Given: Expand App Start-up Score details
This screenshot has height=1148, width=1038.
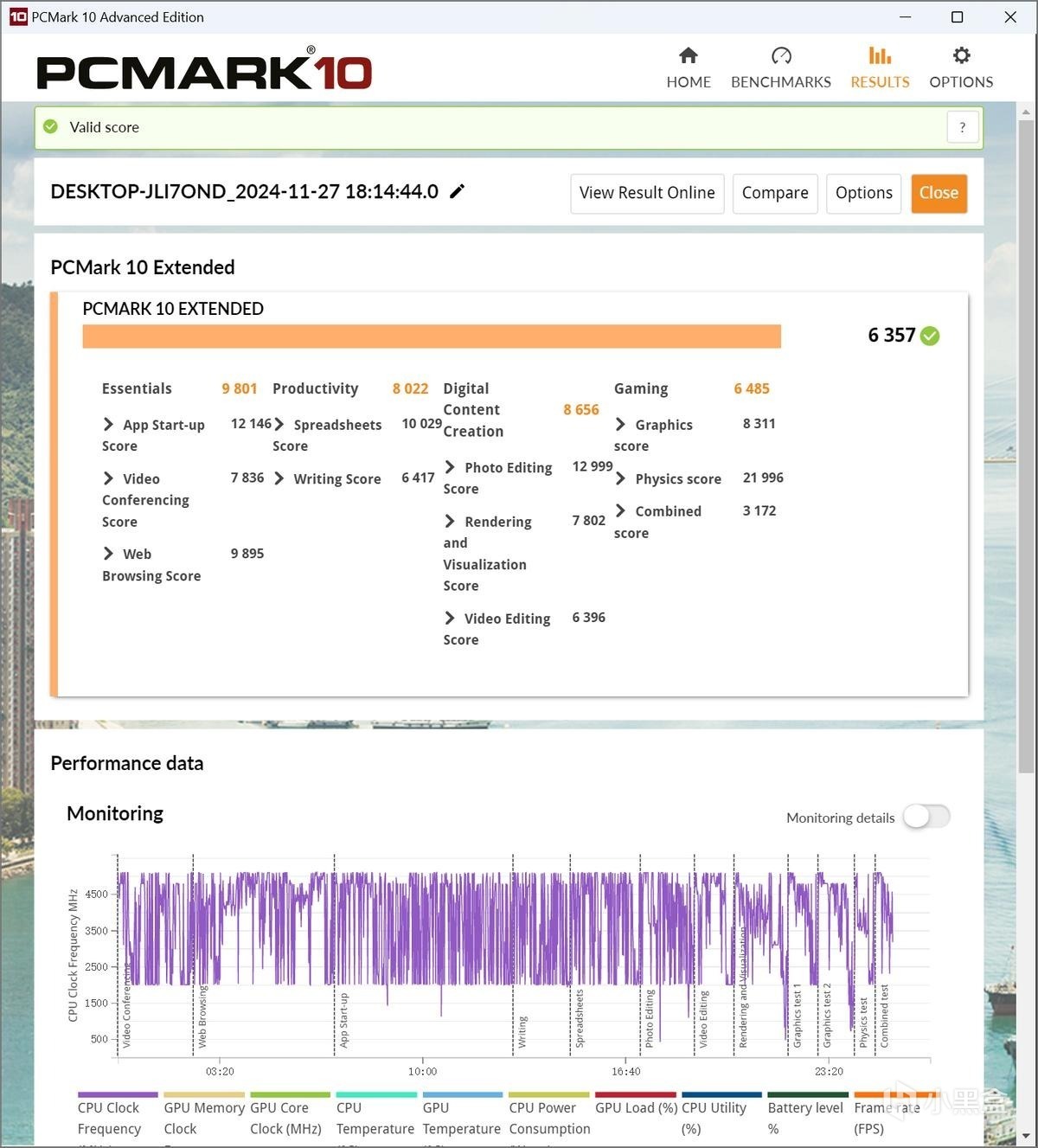Looking at the screenshot, I should (108, 424).
